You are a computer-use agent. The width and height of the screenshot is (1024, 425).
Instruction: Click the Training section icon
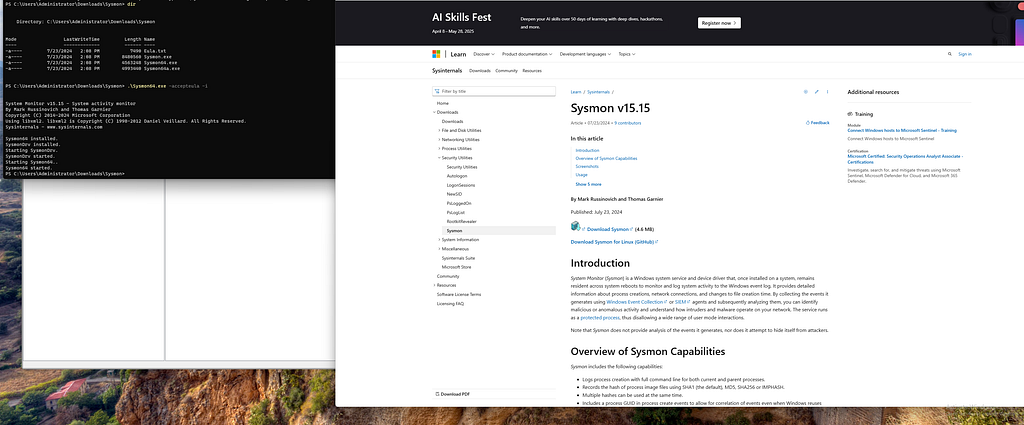tap(850, 114)
